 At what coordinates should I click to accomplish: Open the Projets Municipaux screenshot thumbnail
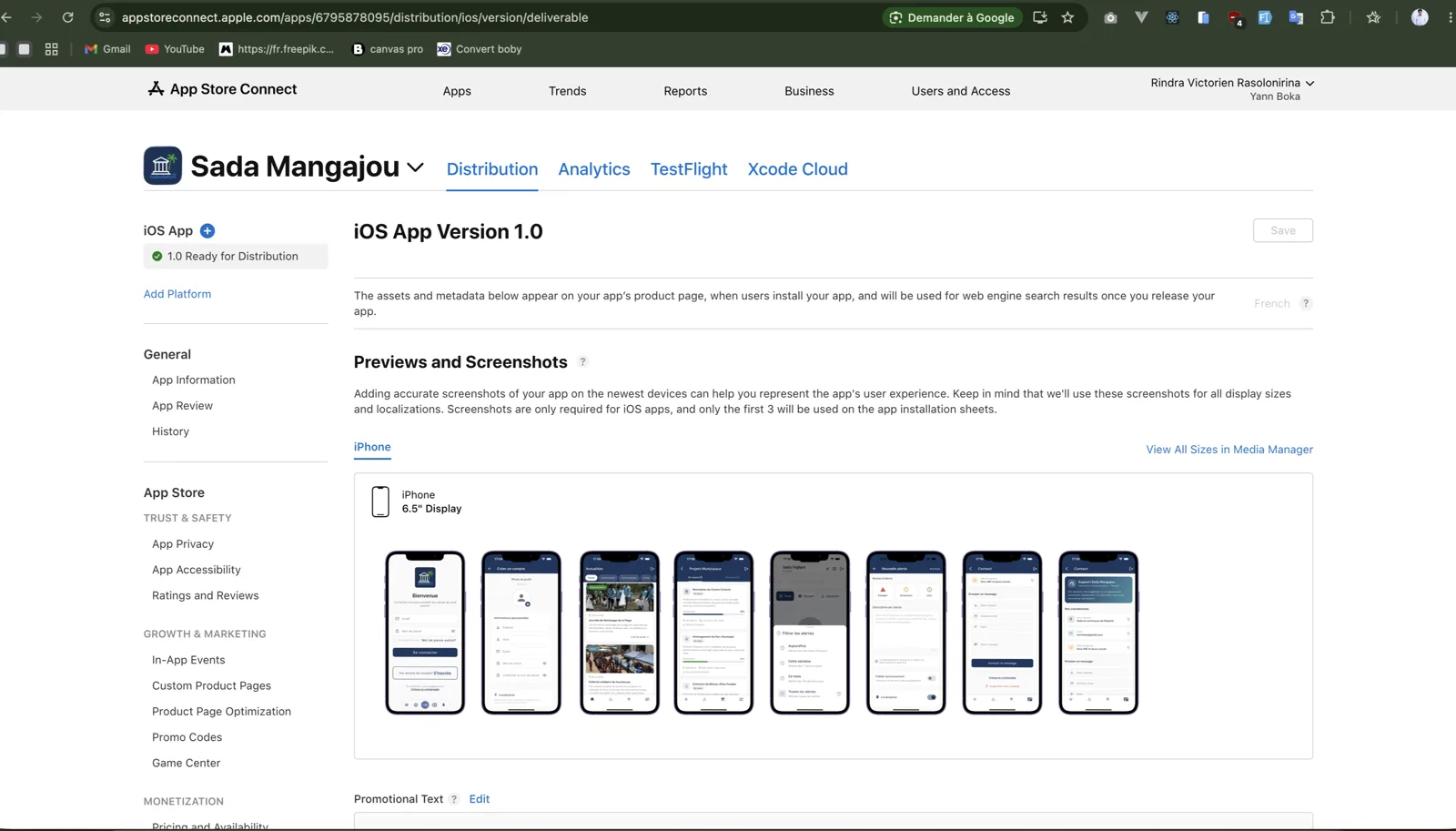tap(713, 633)
